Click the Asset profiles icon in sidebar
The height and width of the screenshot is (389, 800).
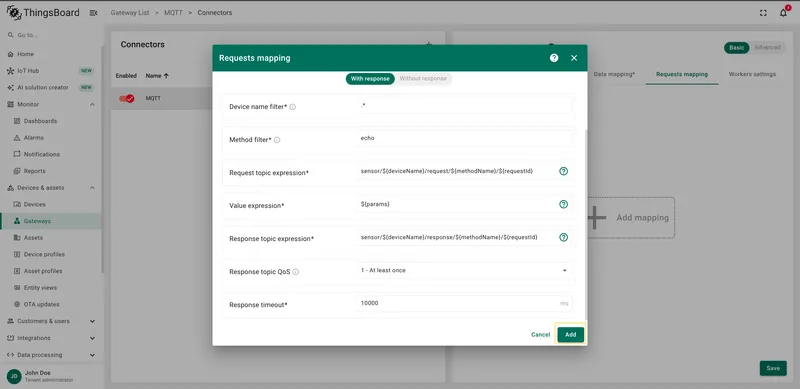[17, 271]
